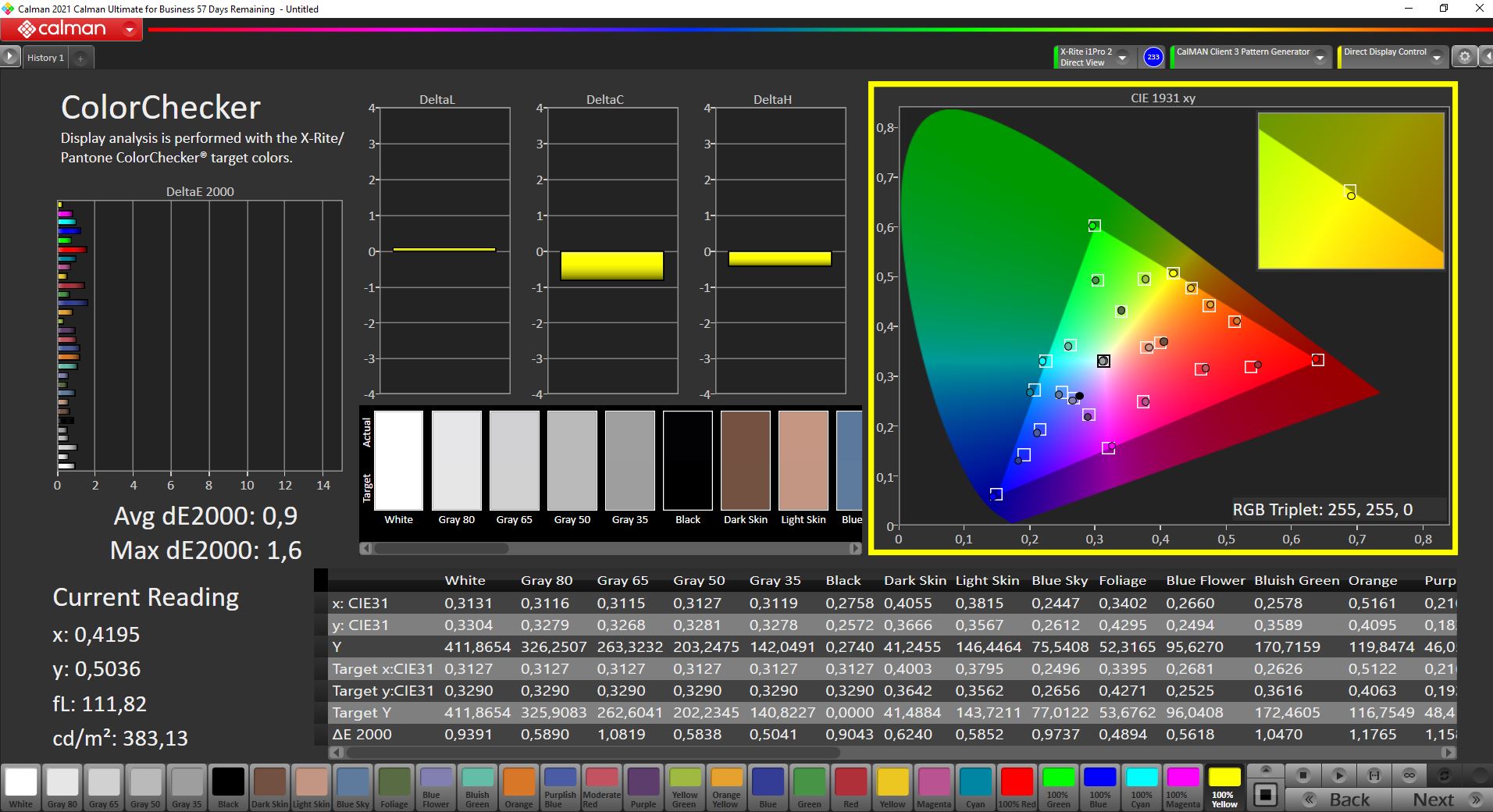Screen dimensions: 1493x812
Task: Click the add history tab plus icon
Action: point(80,58)
